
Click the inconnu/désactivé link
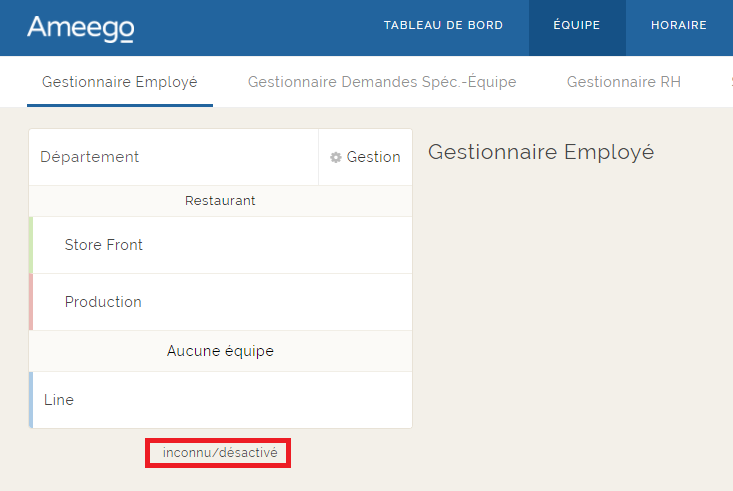tap(220, 453)
